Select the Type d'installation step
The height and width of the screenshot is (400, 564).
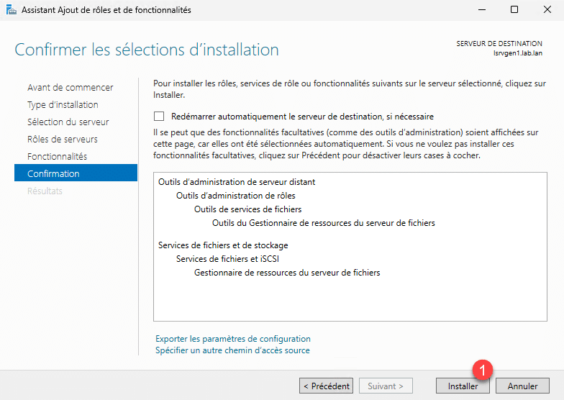point(63,105)
